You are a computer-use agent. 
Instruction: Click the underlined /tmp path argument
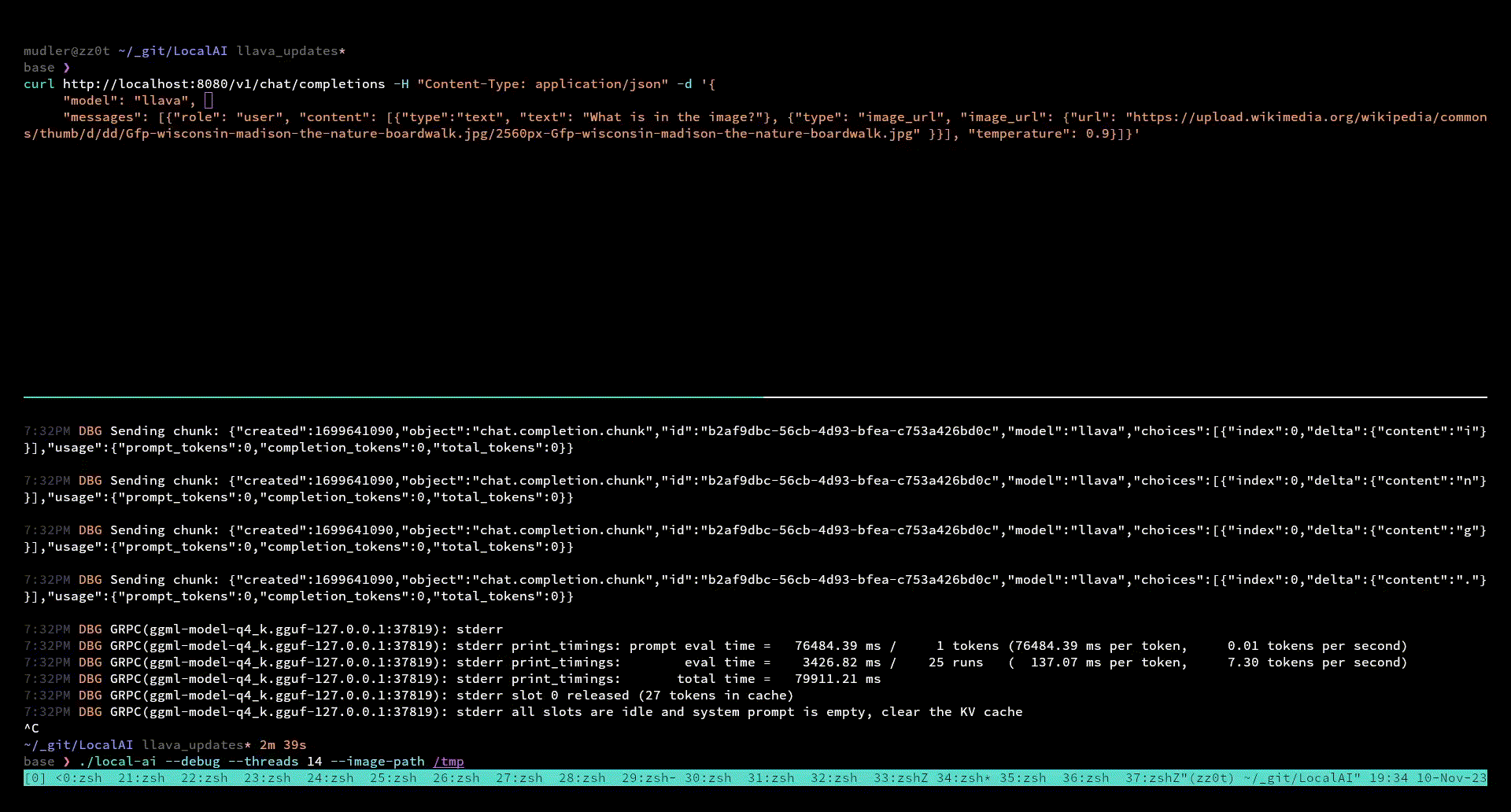[x=448, y=762]
